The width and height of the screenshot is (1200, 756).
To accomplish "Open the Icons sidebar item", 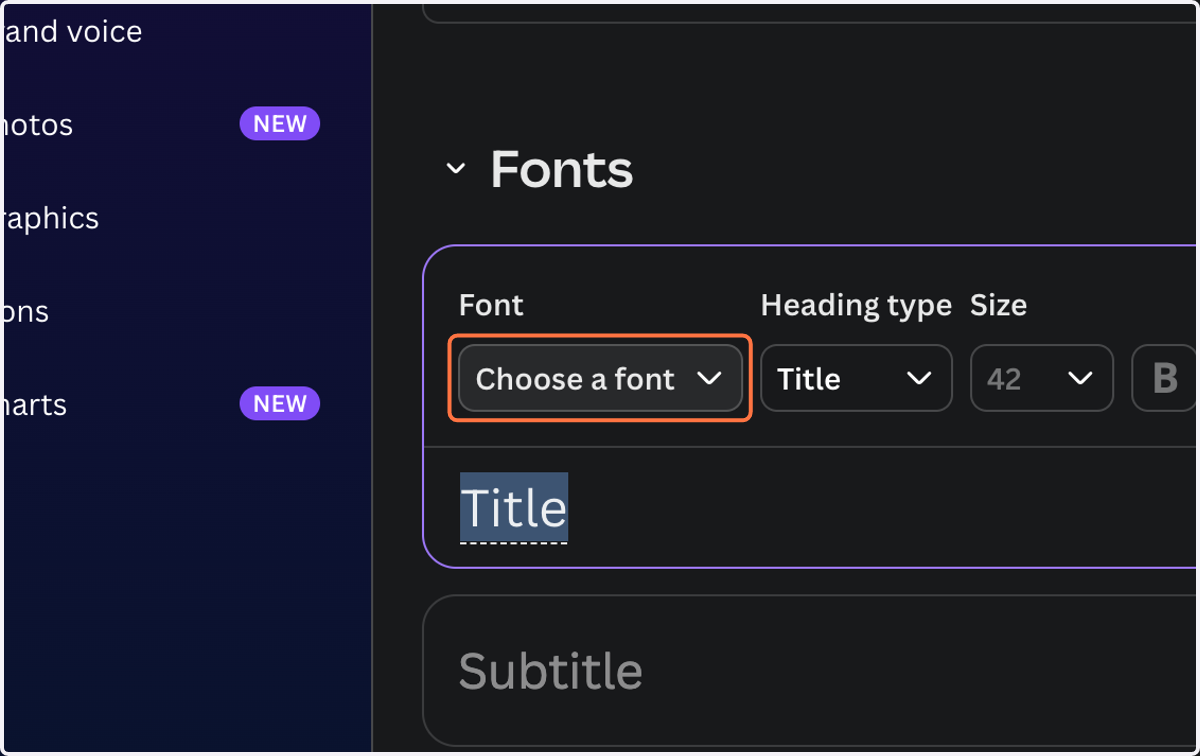I will [x=24, y=311].
